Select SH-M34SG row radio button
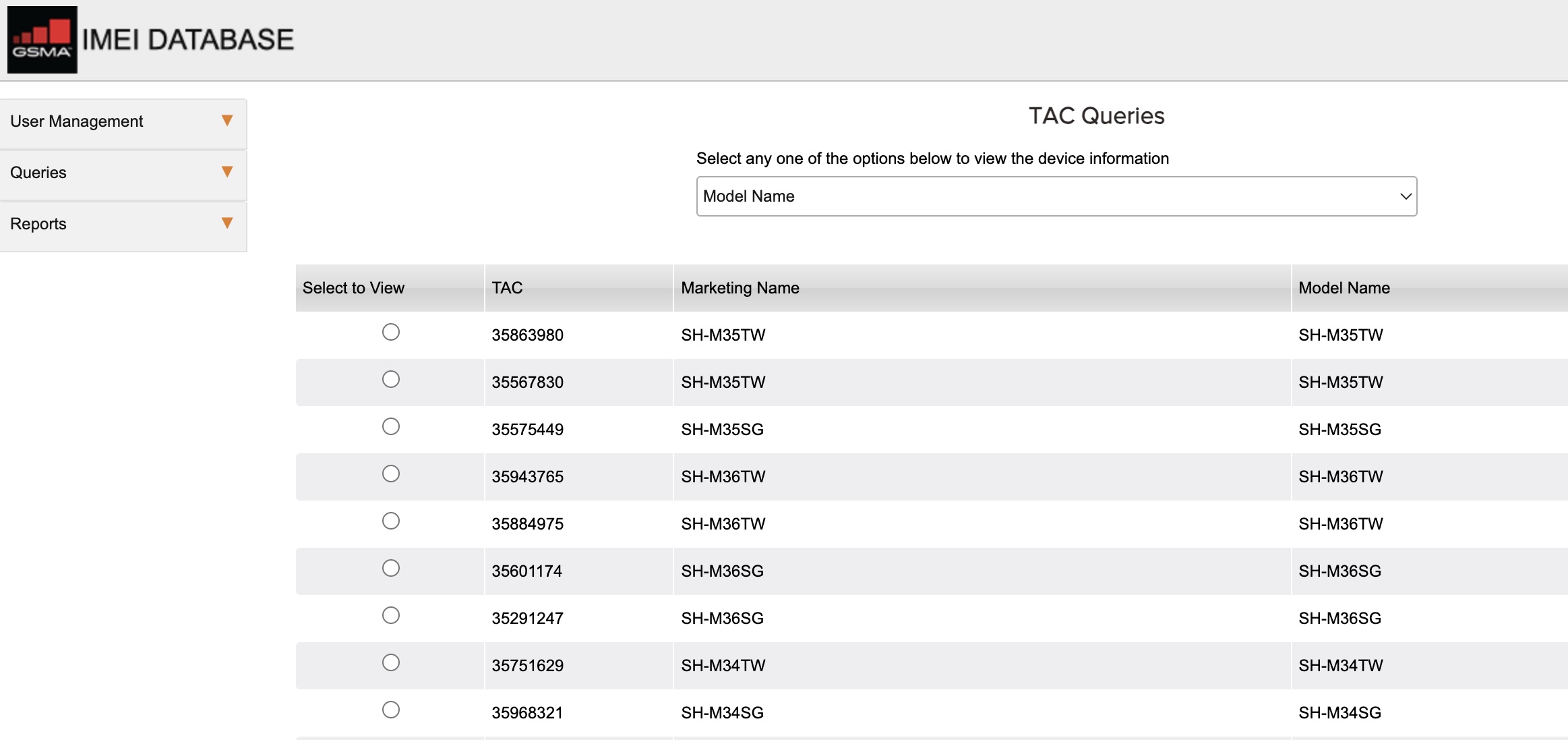This screenshot has width=1568, height=740. tap(391, 710)
